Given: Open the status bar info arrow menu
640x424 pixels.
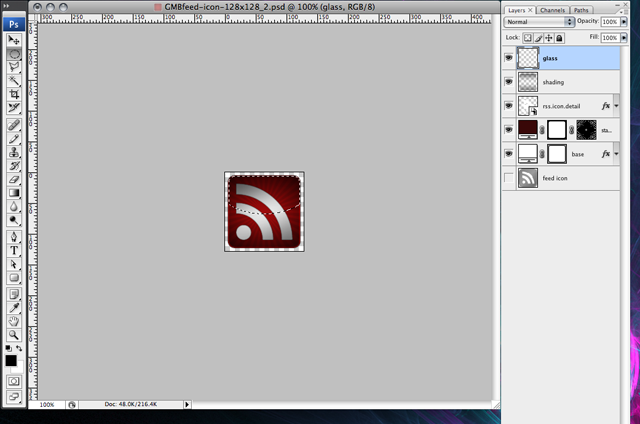Looking at the screenshot, I should (x=187, y=404).
